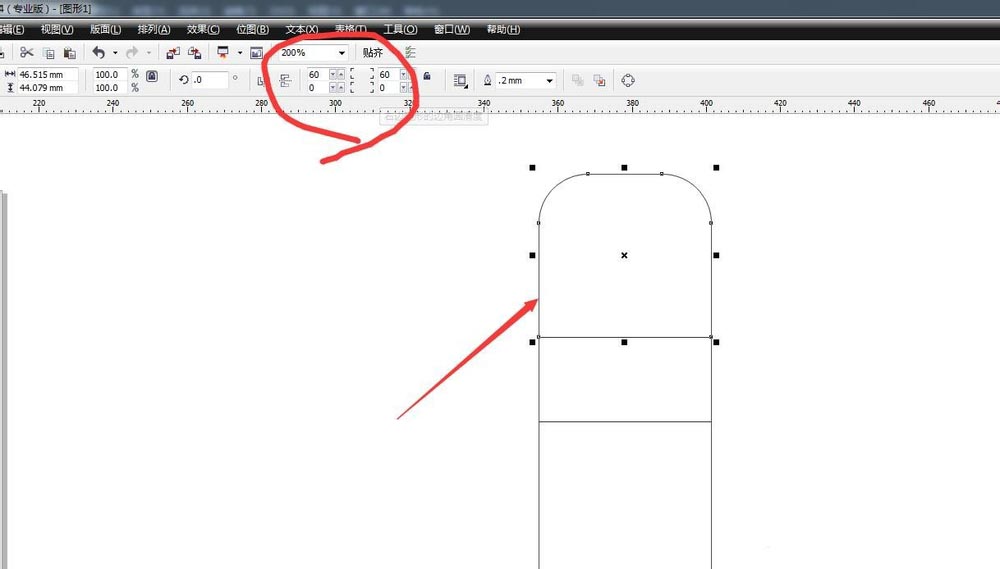1000x569 pixels.
Task: Click the Cut scissors icon
Action: [26, 52]
